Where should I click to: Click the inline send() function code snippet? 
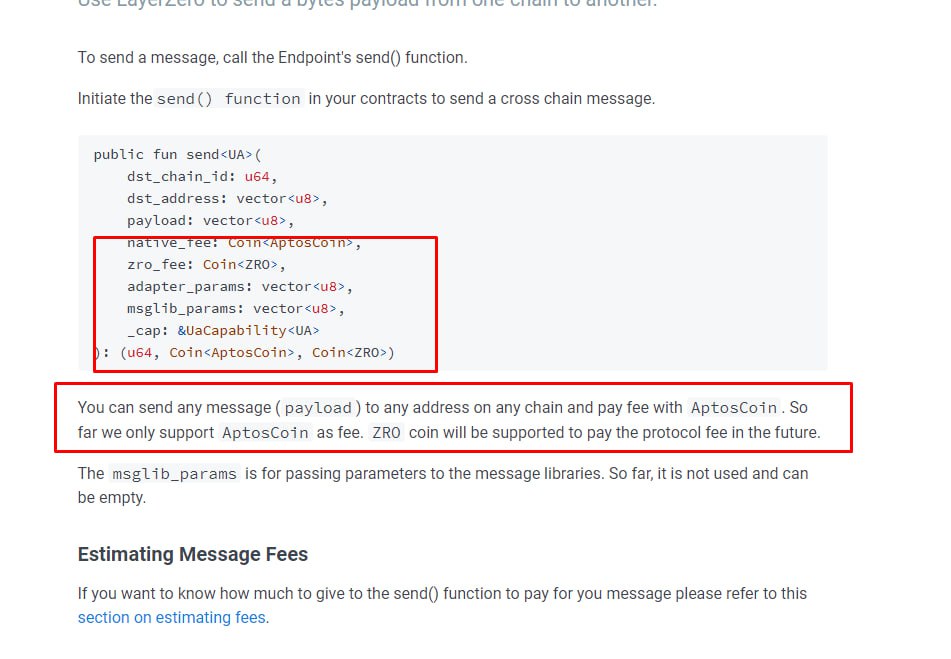pyautogui.click(x=229, y=98)
